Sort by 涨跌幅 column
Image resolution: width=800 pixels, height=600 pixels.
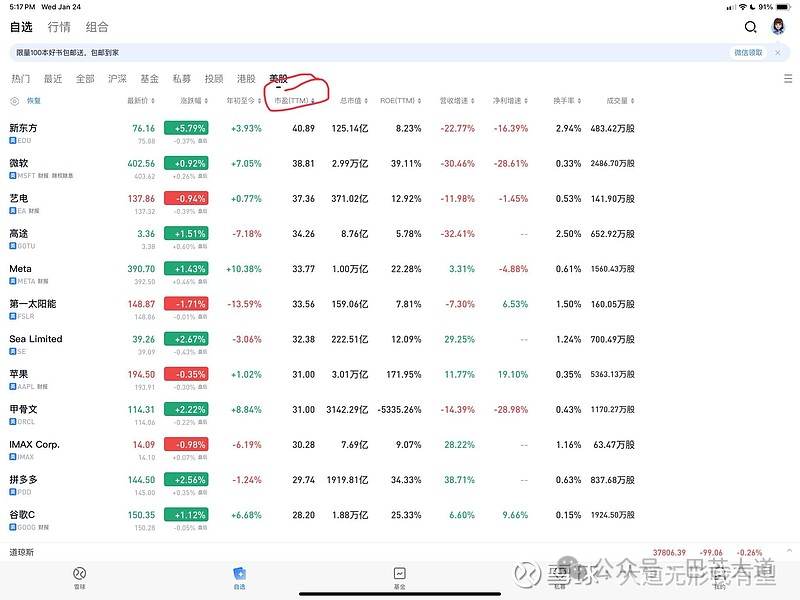(194, 101)
